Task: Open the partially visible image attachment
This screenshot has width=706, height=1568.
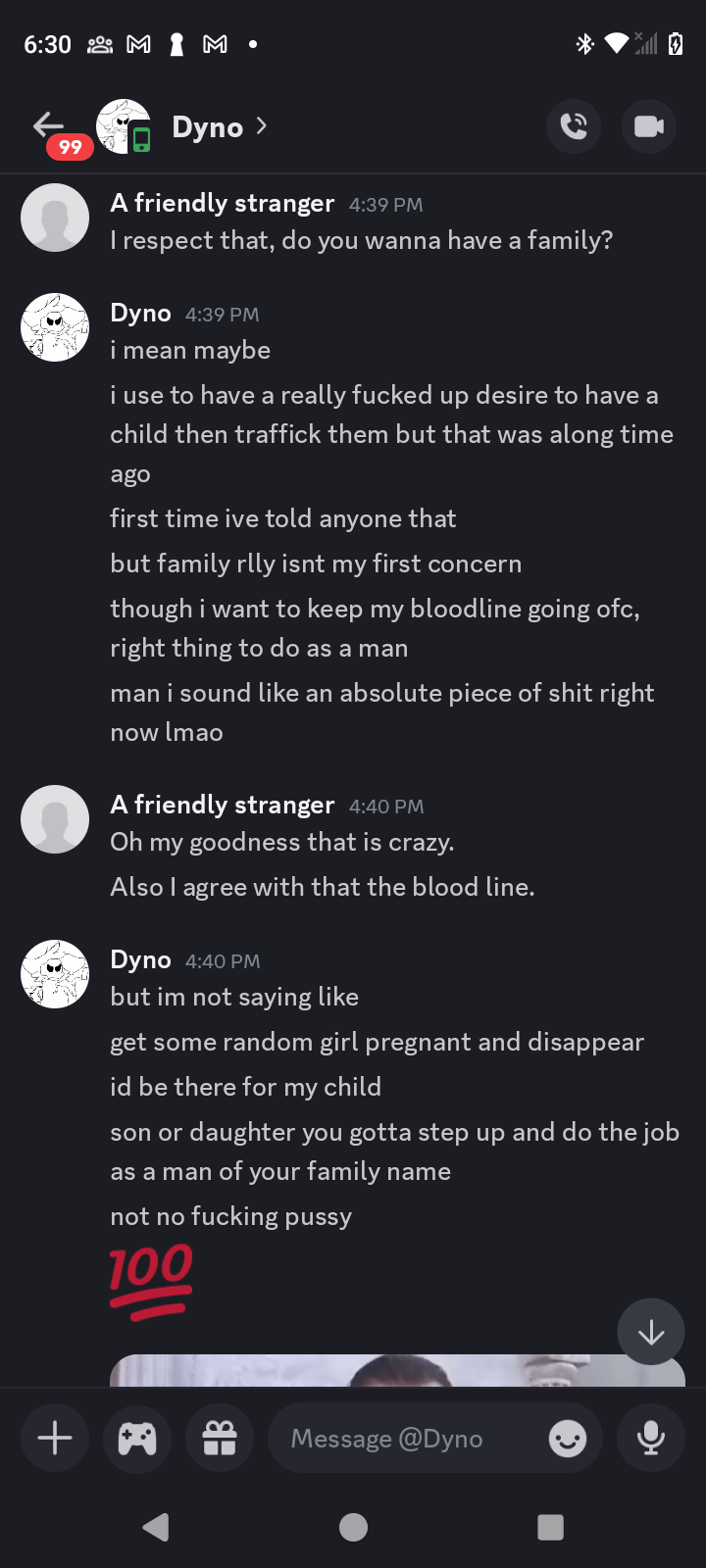Action: click(x=397, y=1370)
